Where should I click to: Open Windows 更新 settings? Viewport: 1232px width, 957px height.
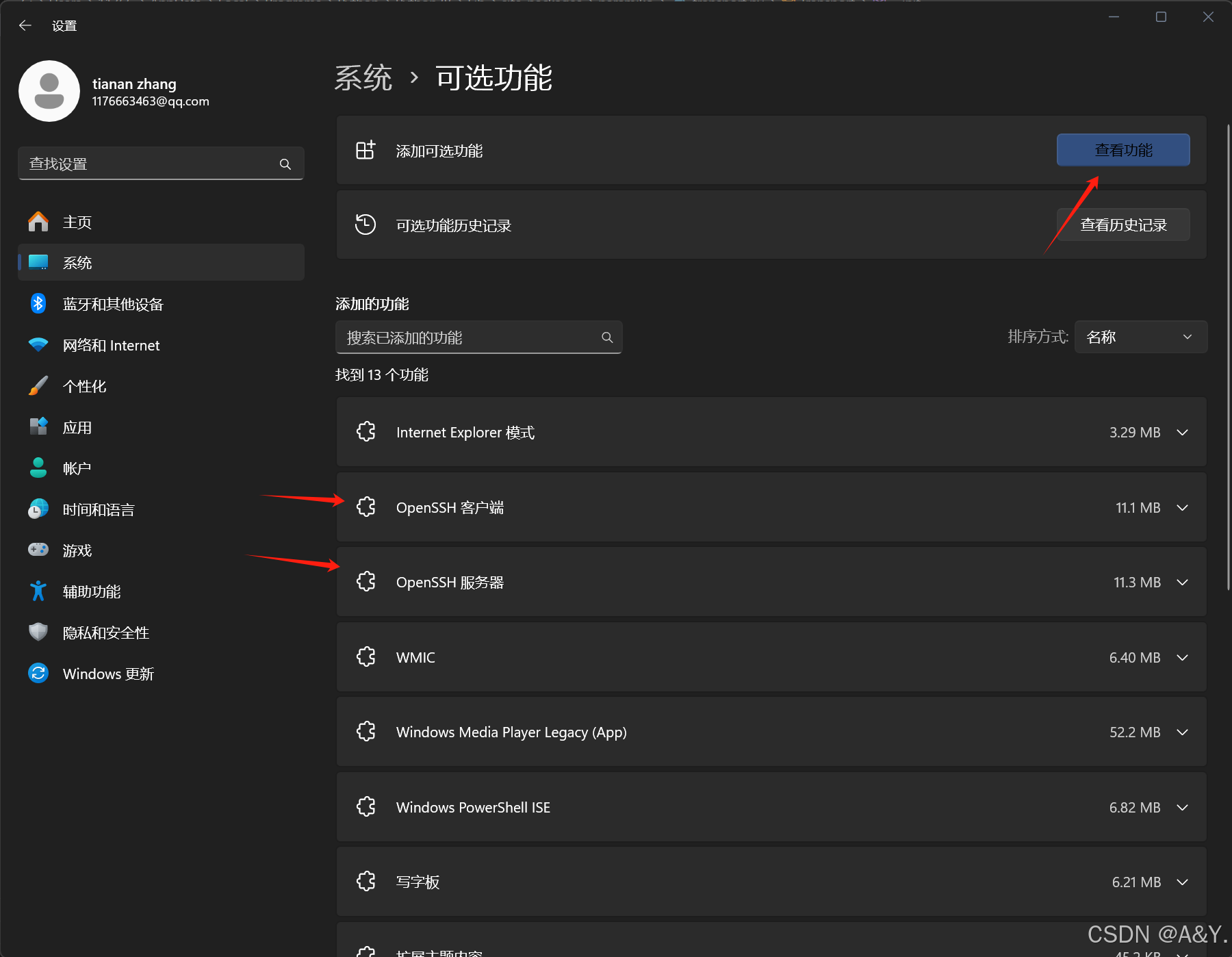click(x=107, y=673)
